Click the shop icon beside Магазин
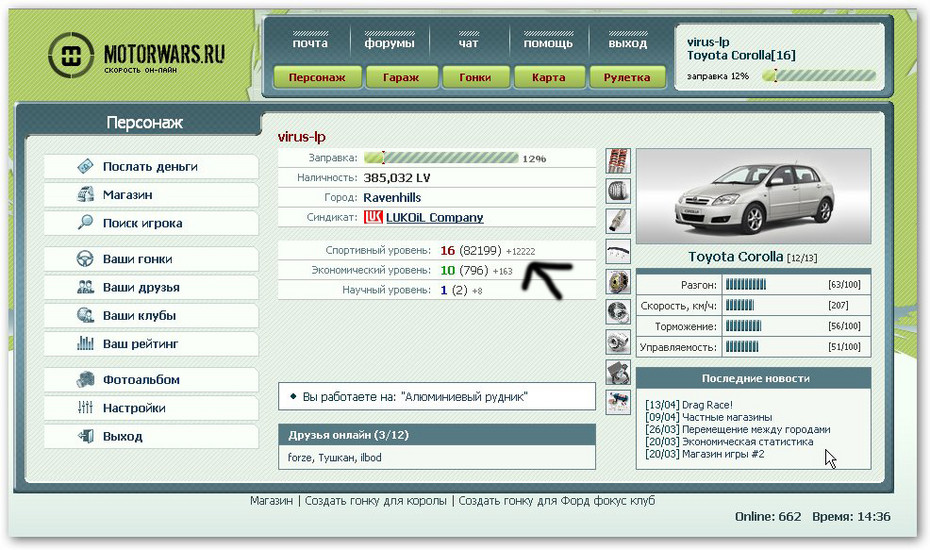Screen dimensions: 930x550 pyautogui.click(x=85, y=194)
